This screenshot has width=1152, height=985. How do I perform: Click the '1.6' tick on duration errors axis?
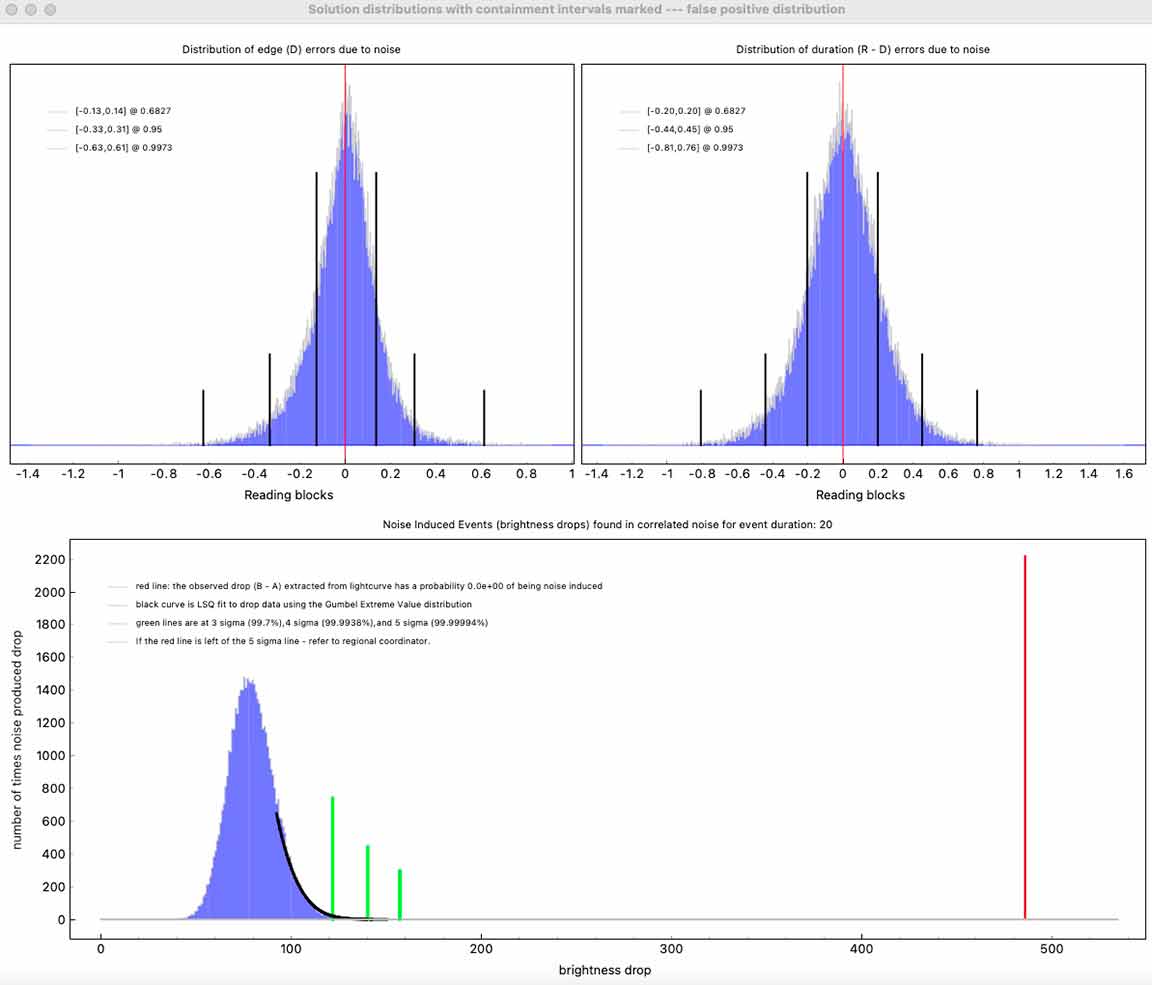pos(1124,474)
